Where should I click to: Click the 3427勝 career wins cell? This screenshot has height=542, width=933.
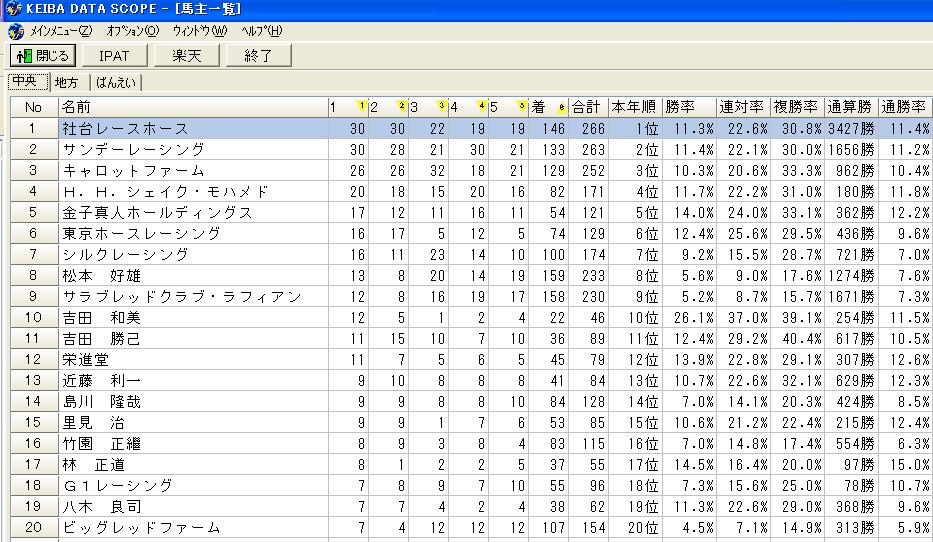pyautogui.click(x=851, y=129)
